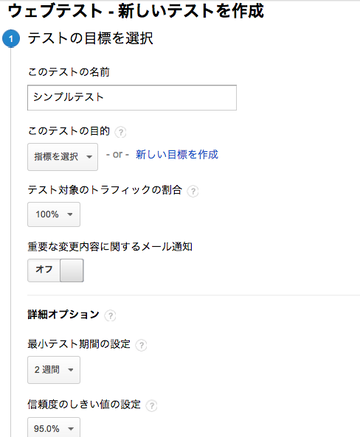Click help icon beside テスト対象のトラフィックの割合
Viewport: 360px width, 437px height.
[193, 191]
